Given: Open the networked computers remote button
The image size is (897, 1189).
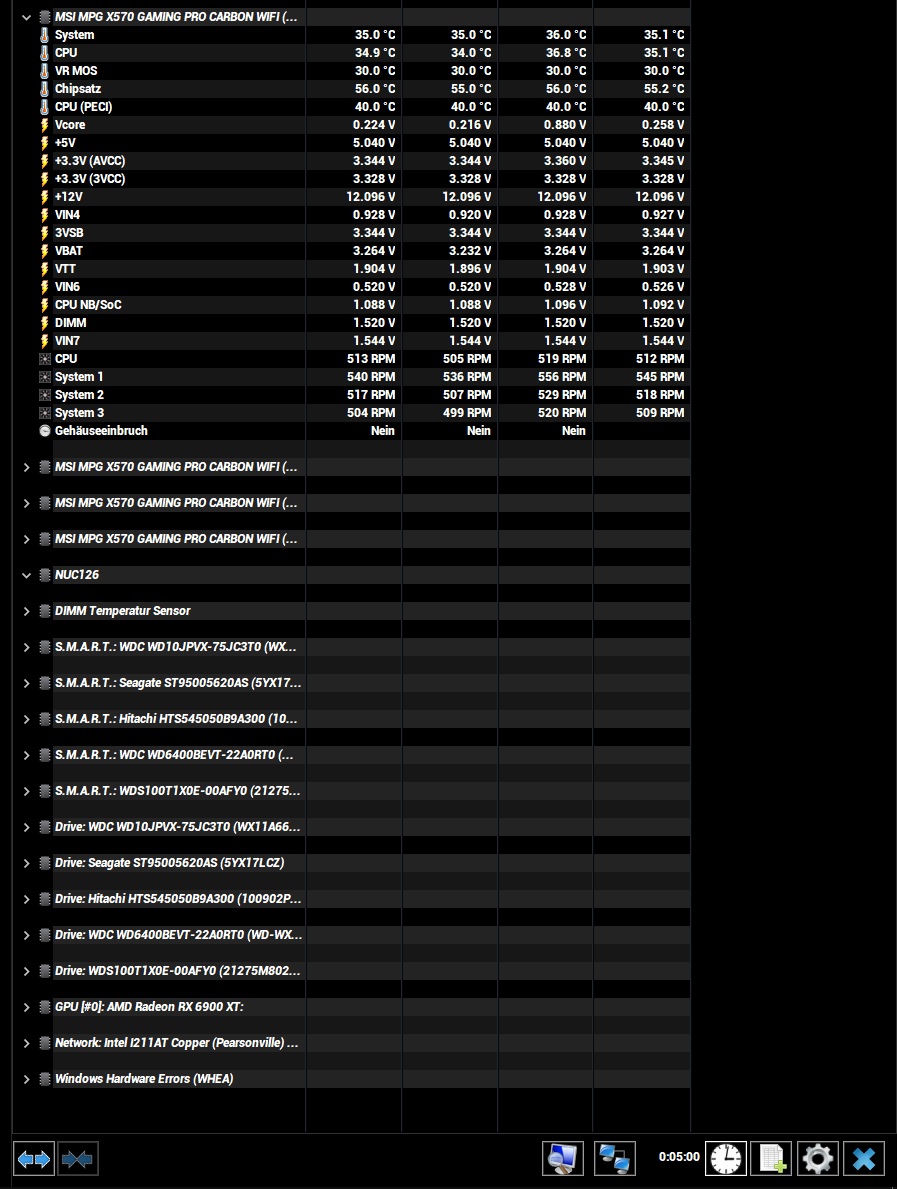Looking at the screenshot, I should click(614, 1159).
